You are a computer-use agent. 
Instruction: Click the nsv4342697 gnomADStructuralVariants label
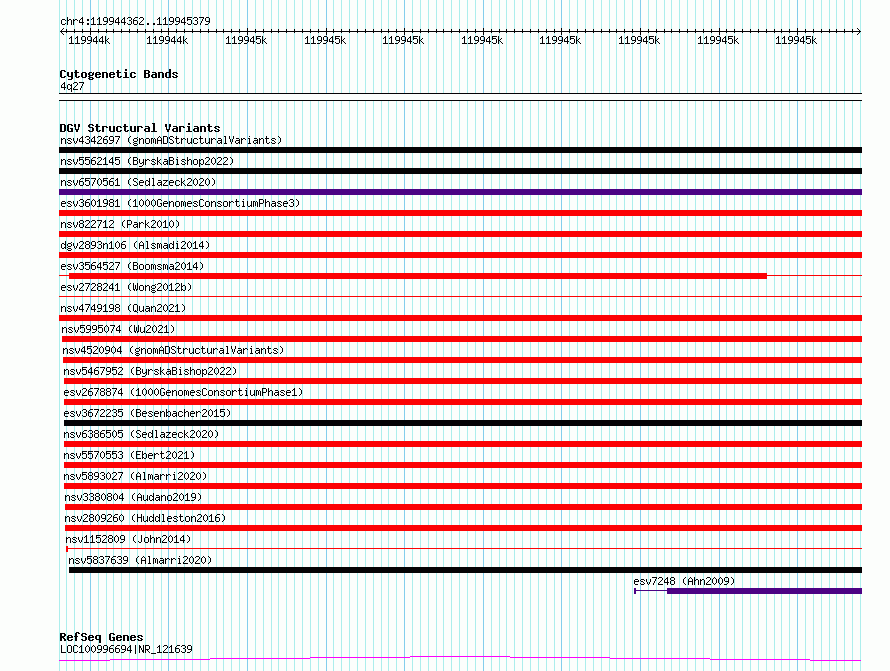coord(171,140)
